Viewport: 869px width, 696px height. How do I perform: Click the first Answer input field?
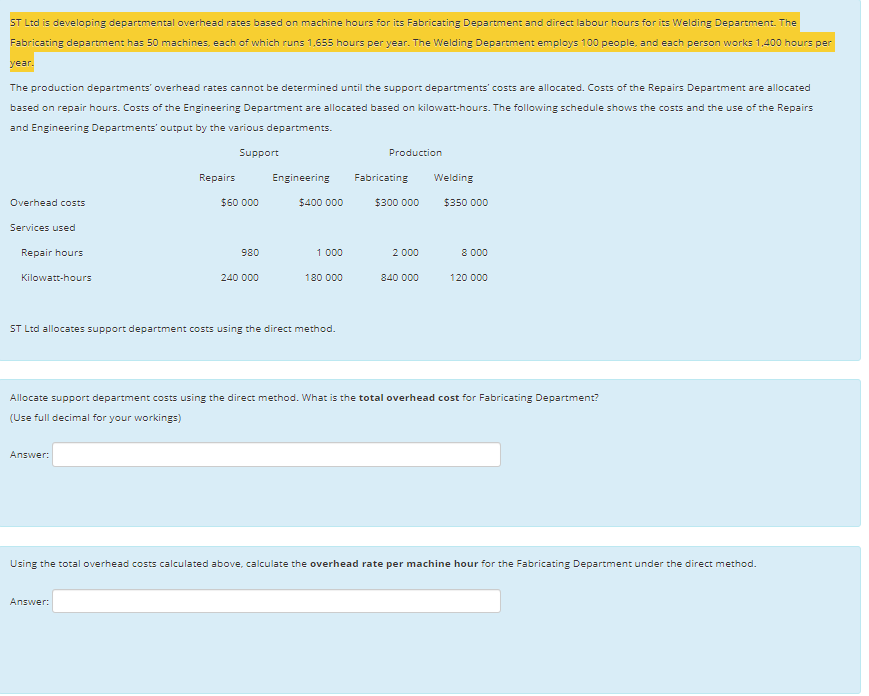pos(277,454)
